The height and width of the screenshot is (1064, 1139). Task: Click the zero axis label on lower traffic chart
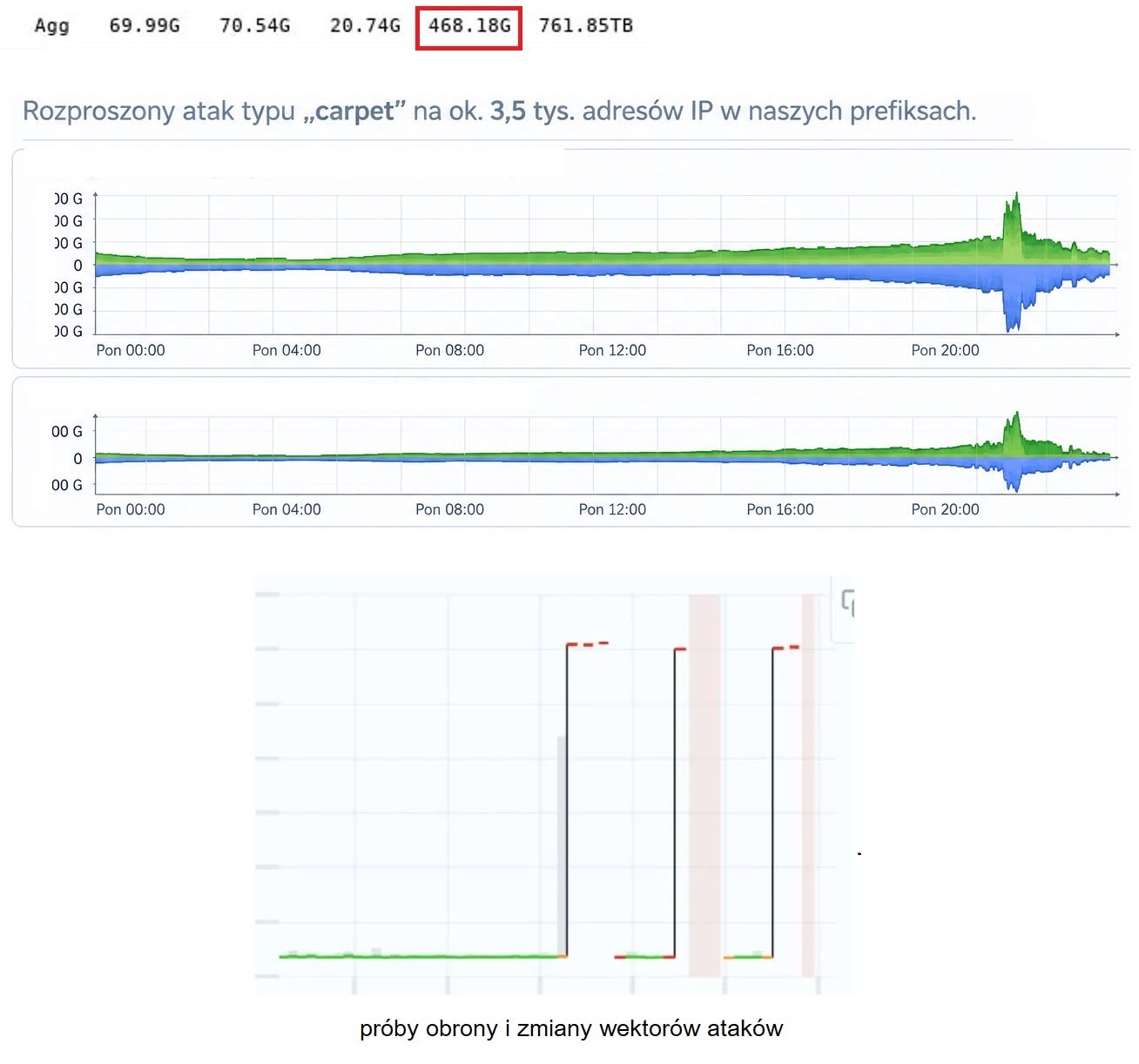78,459
